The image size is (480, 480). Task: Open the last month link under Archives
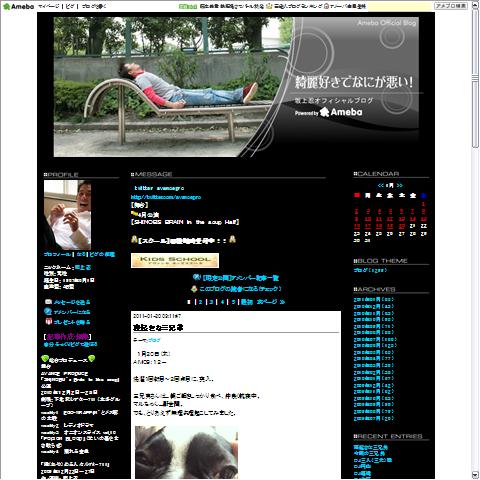pyautogui.click(x=374, y=418)
